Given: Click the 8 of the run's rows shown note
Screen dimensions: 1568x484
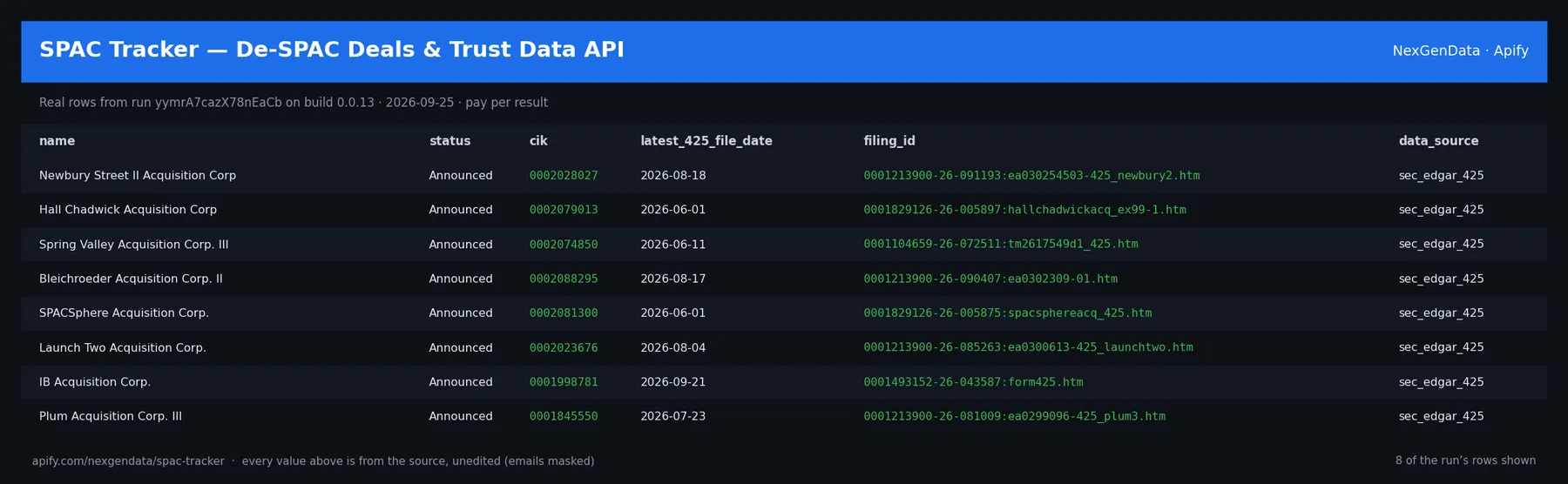Looking at the screenshot, I should click(1465, 460).
